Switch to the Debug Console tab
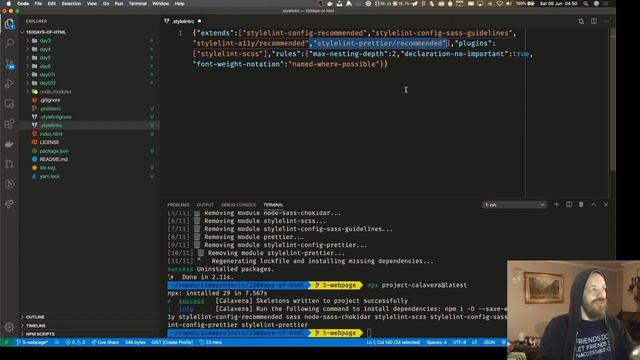Screen dimensions: 640x360 pos(238,205)
